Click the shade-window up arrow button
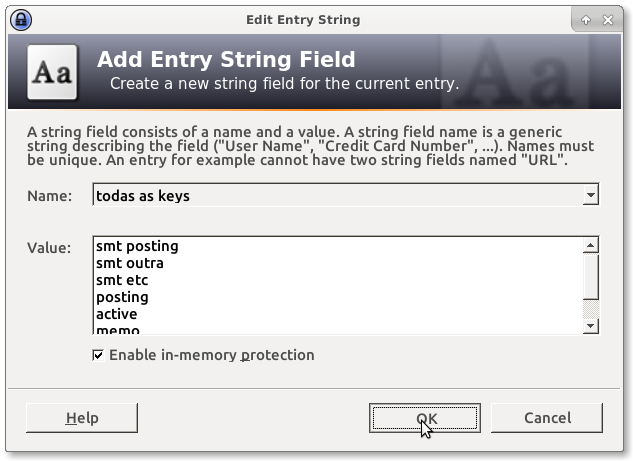633x461 pixels. point(587,19)
